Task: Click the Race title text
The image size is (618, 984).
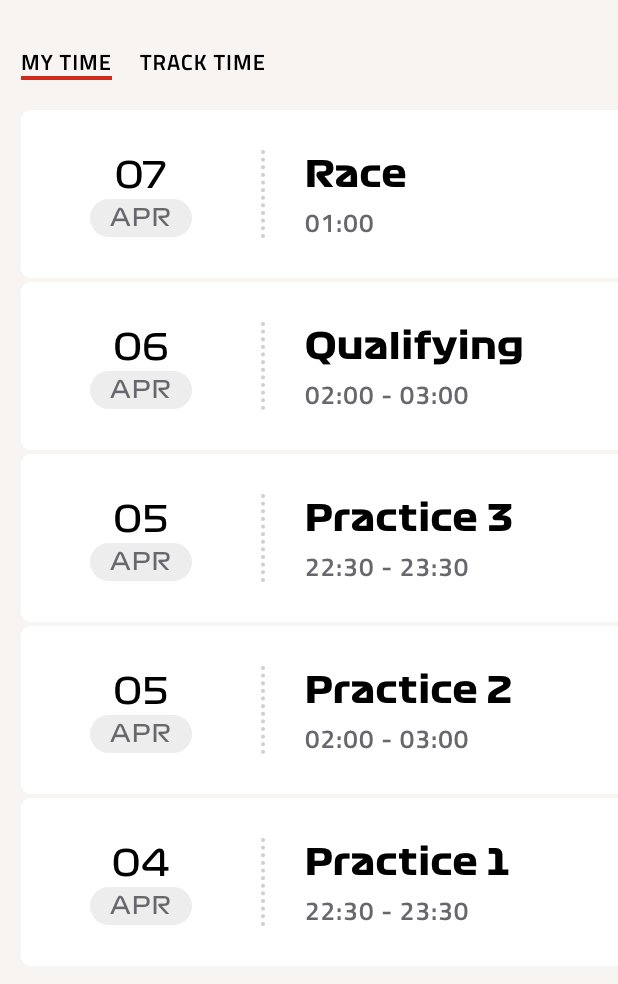Action: [x=355, y=174]
